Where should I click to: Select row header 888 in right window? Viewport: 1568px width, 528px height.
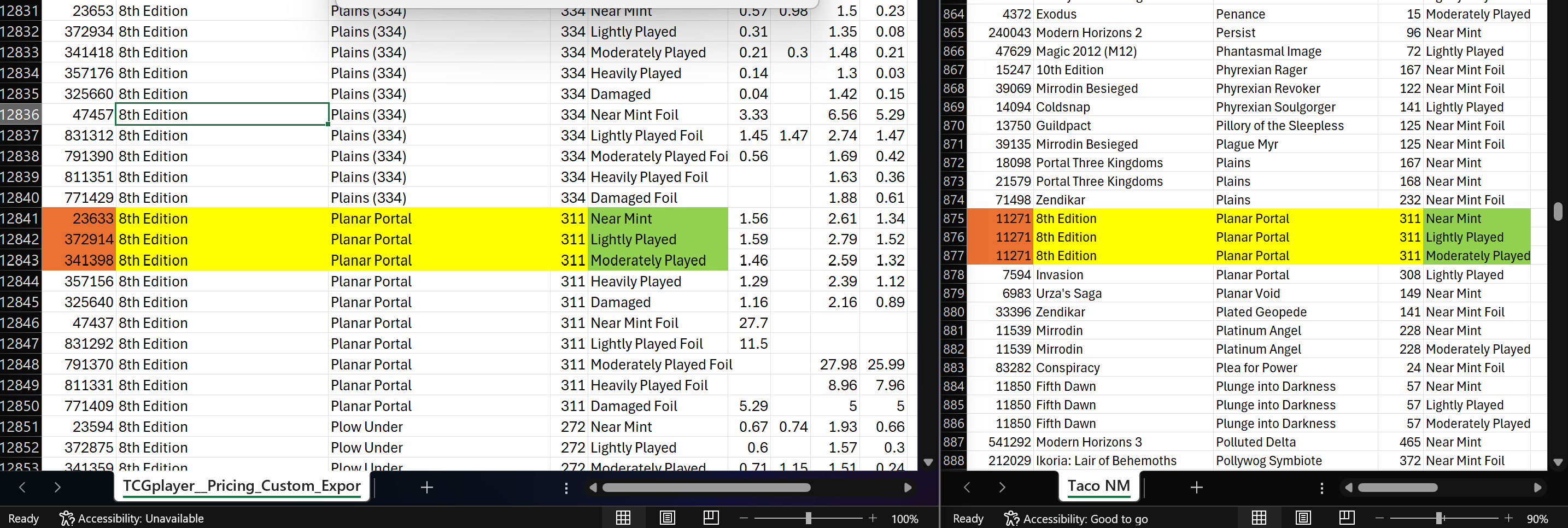[x=953, y=460]
